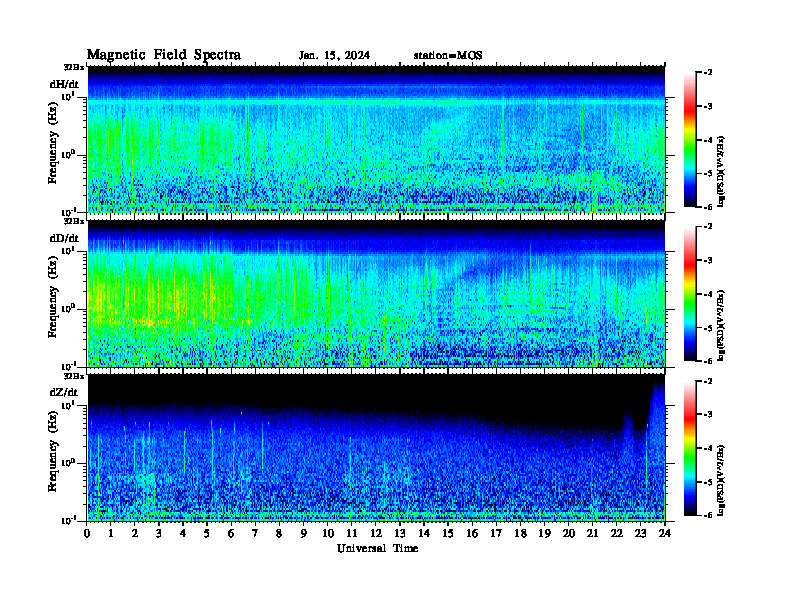Click hour '0' on Universal Time axis

coord(87,533)
